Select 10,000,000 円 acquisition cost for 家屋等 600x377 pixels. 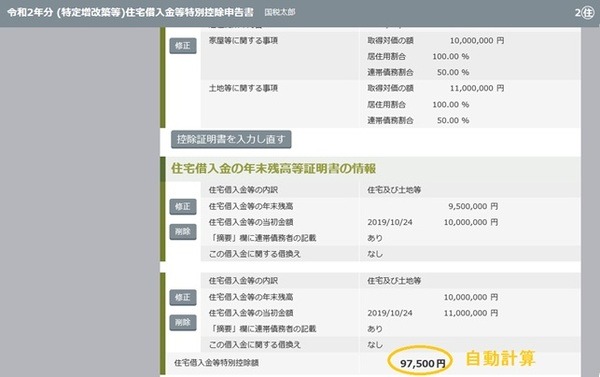(x=477, y=40)
